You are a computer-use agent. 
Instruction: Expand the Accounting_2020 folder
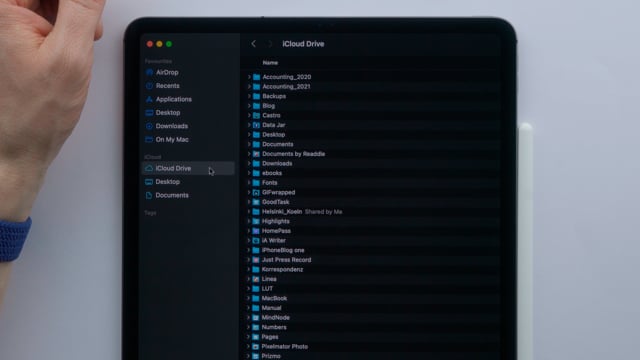pyautogui.click(x=249, y=77)
